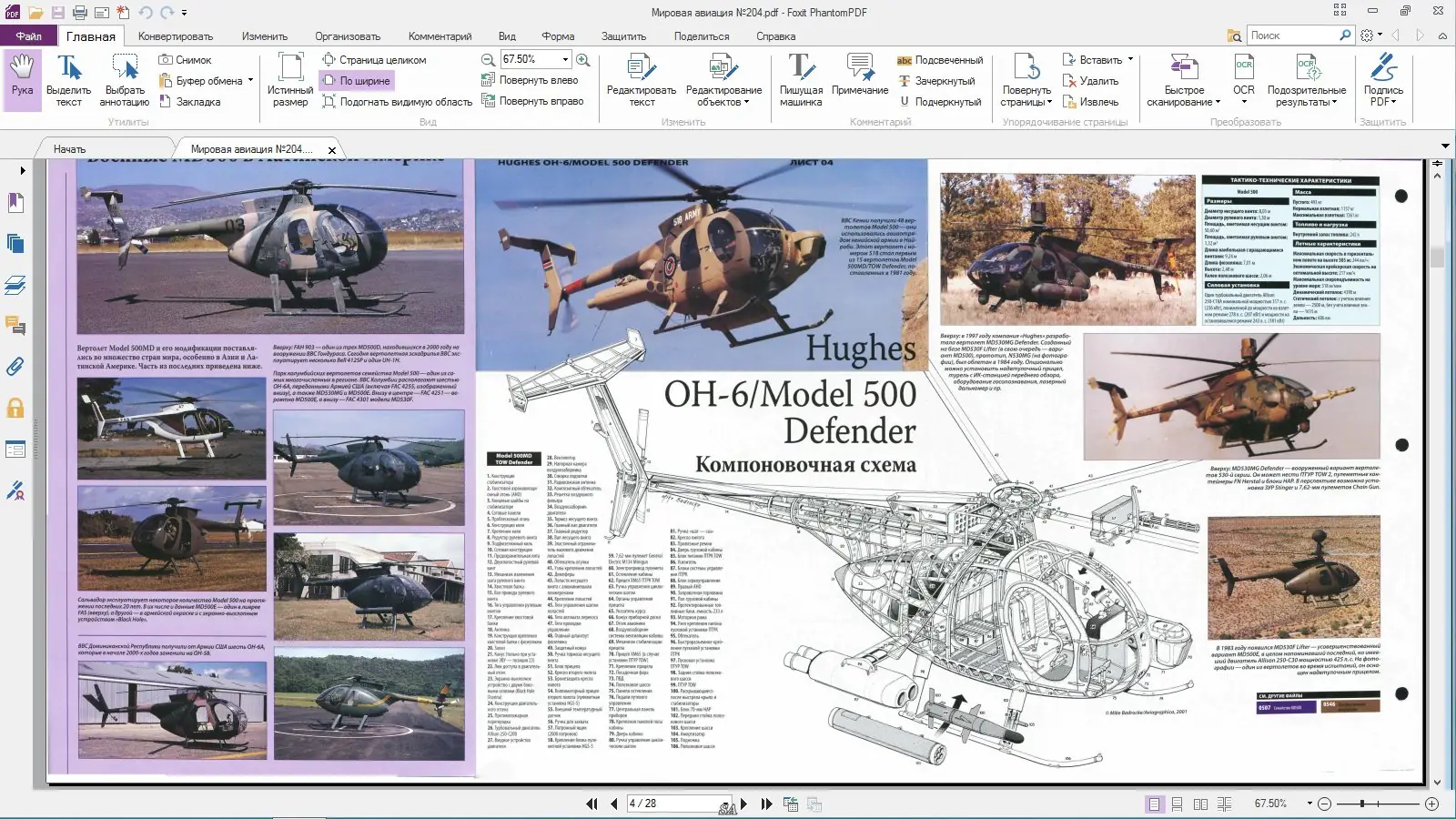Activate the Выделить текст tool
Image resolution: width=1456 pixels, height=819 pixels.
click(69, 80)
